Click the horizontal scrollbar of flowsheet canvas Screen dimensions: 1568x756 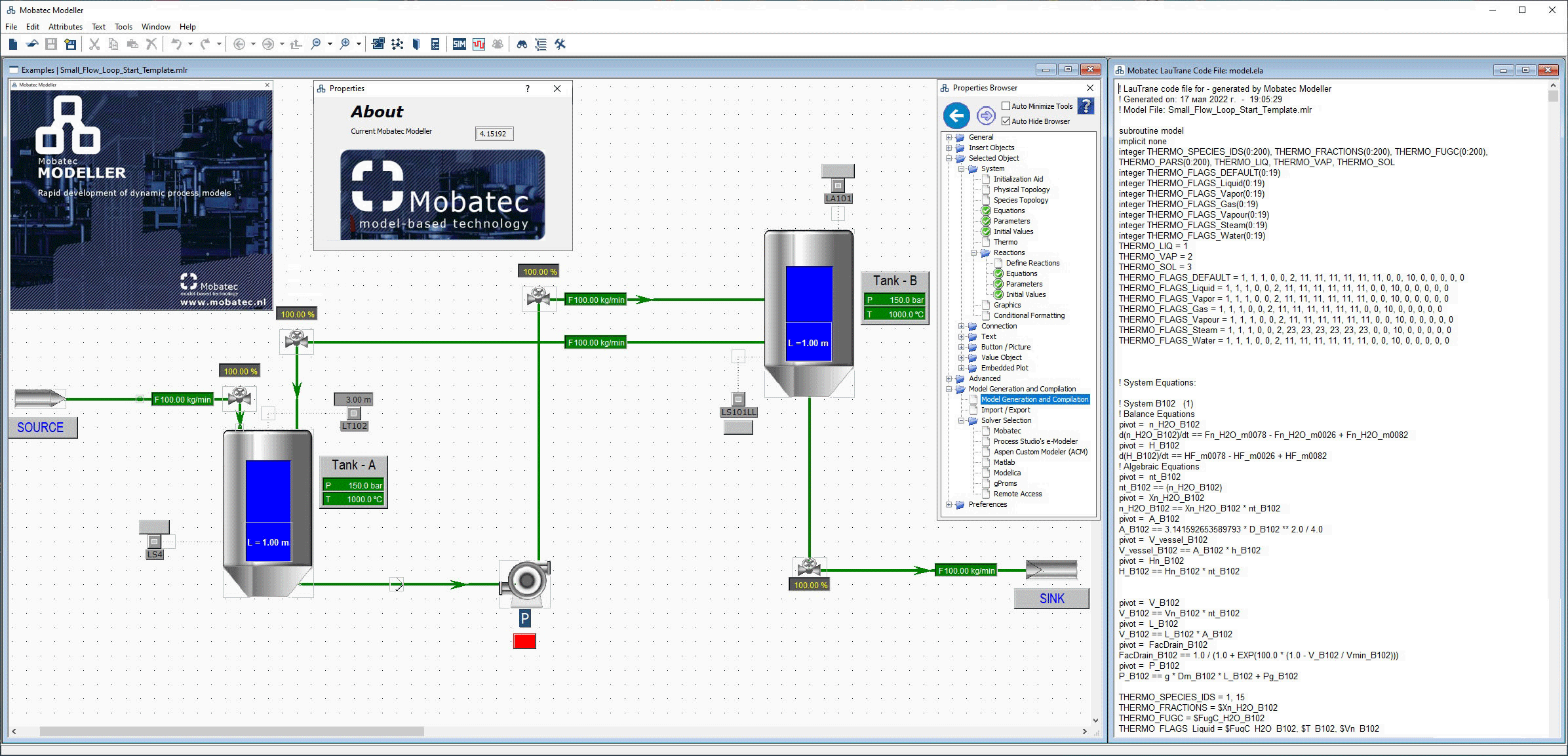pos(231,731)
